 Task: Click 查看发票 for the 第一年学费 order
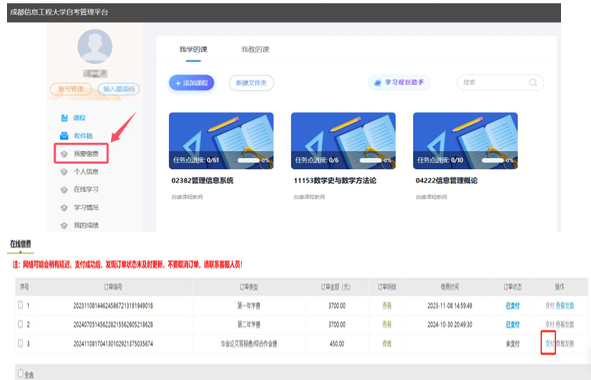(565, 306)
